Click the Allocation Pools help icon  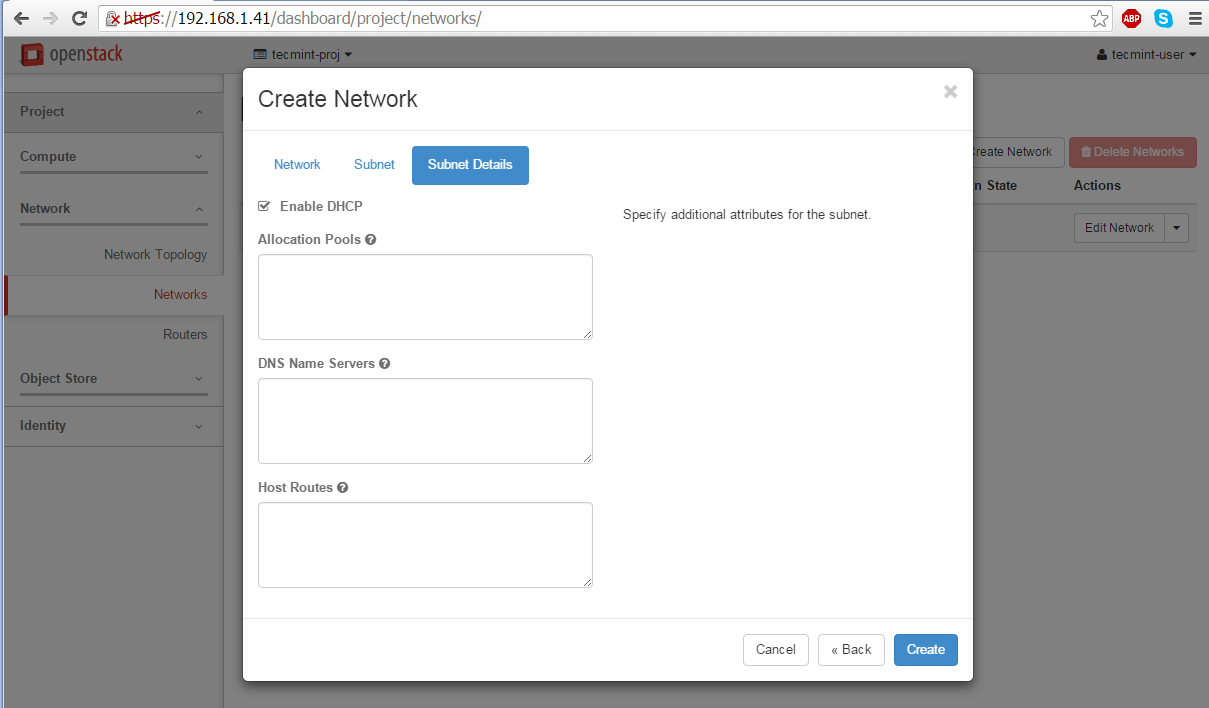pos(371,240)
